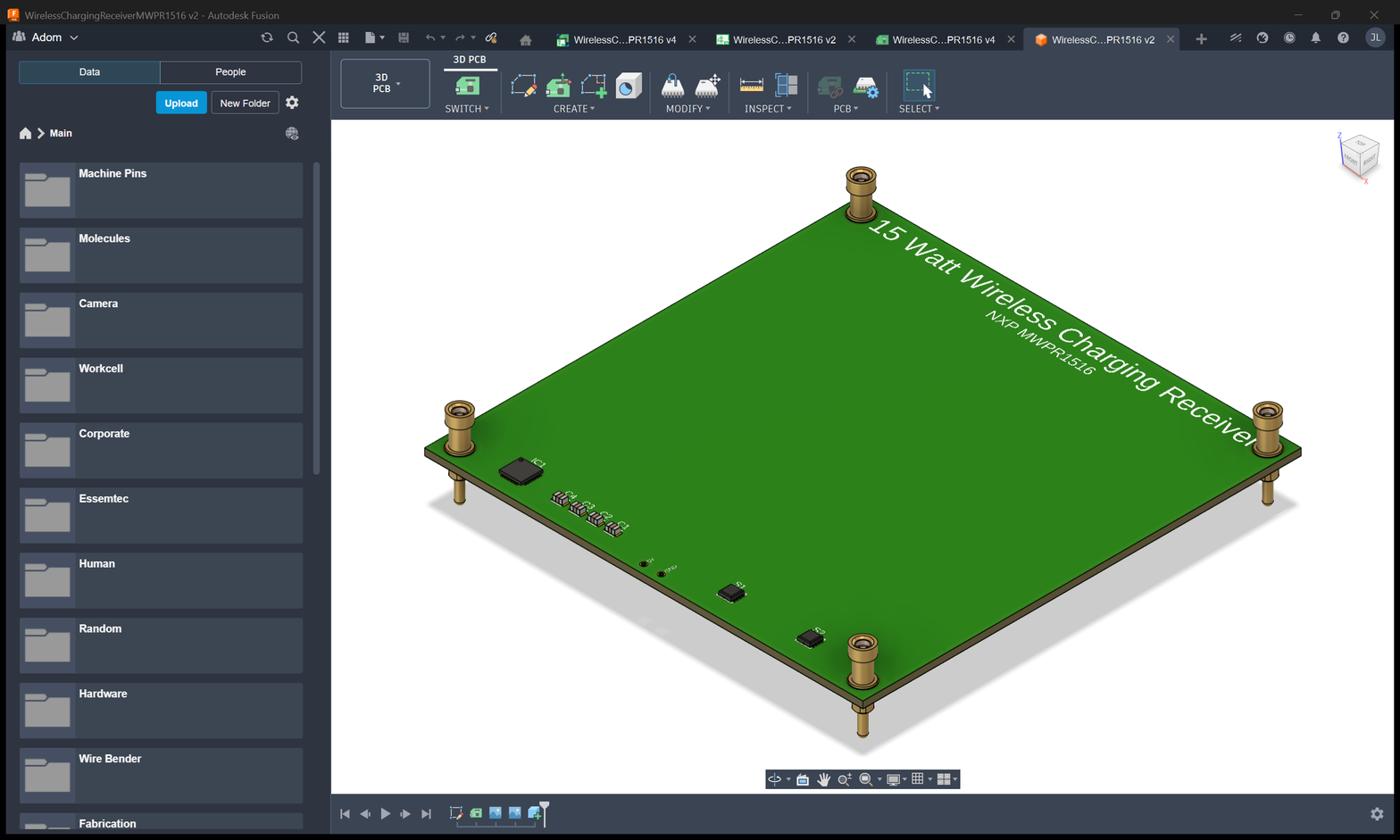This screenshot has height=840, width=1400.
Task: Open the JL user profile button
Action: (1375, 37)
